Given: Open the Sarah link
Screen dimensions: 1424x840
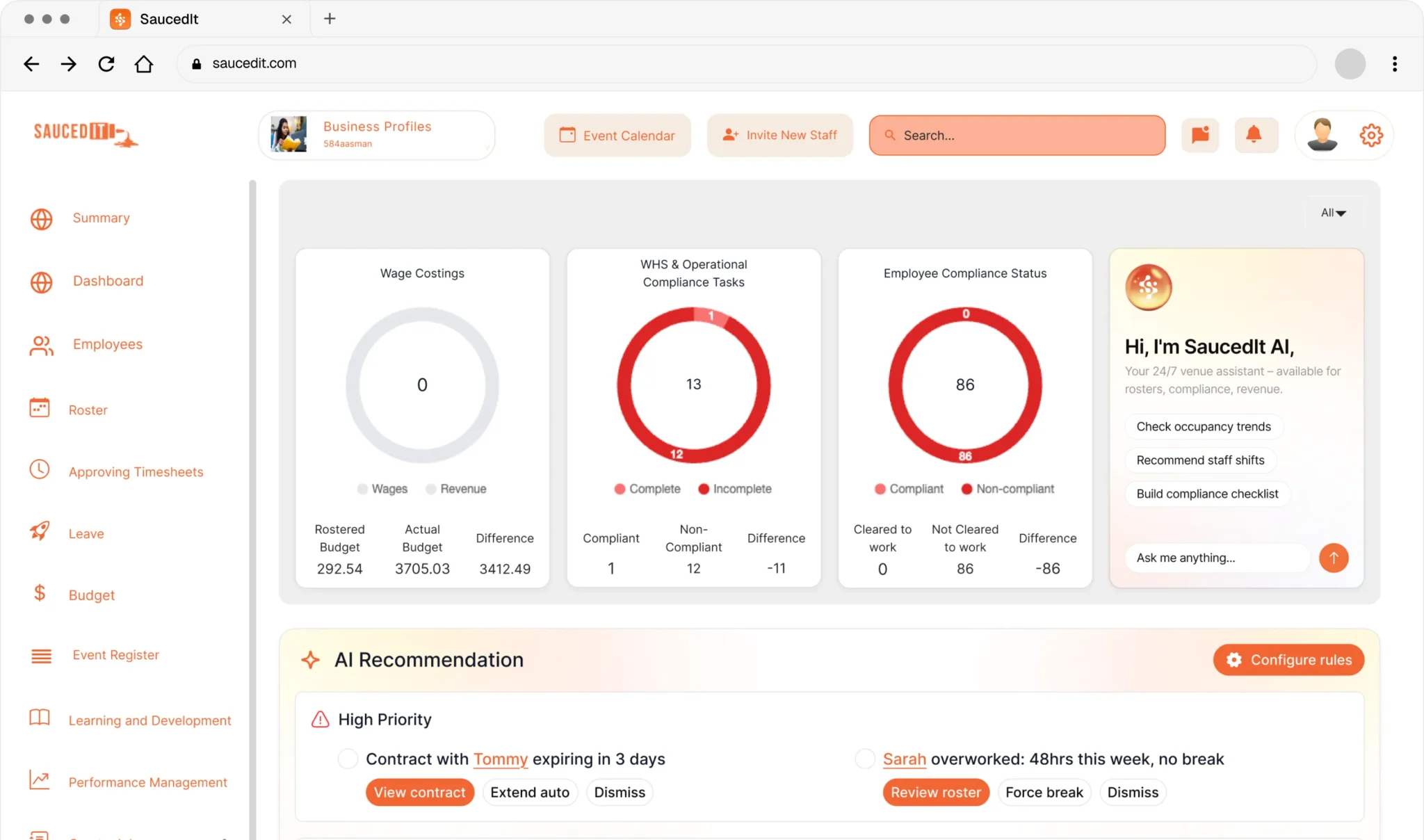Looking at the screenshot, I should pyautogui.click(x=905, y=759).
